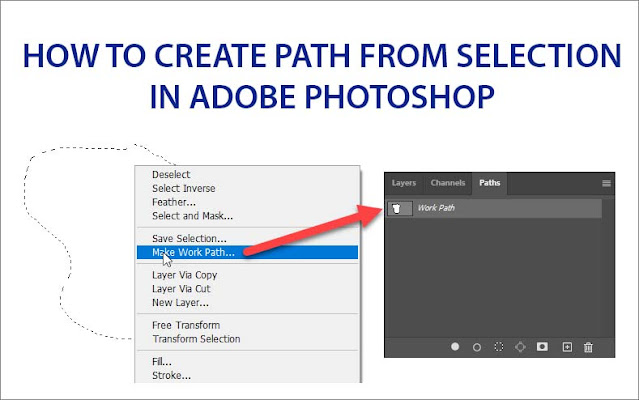Select Layer Via Copy
This screenshot has width=639, height=400.
click(185, 275)
